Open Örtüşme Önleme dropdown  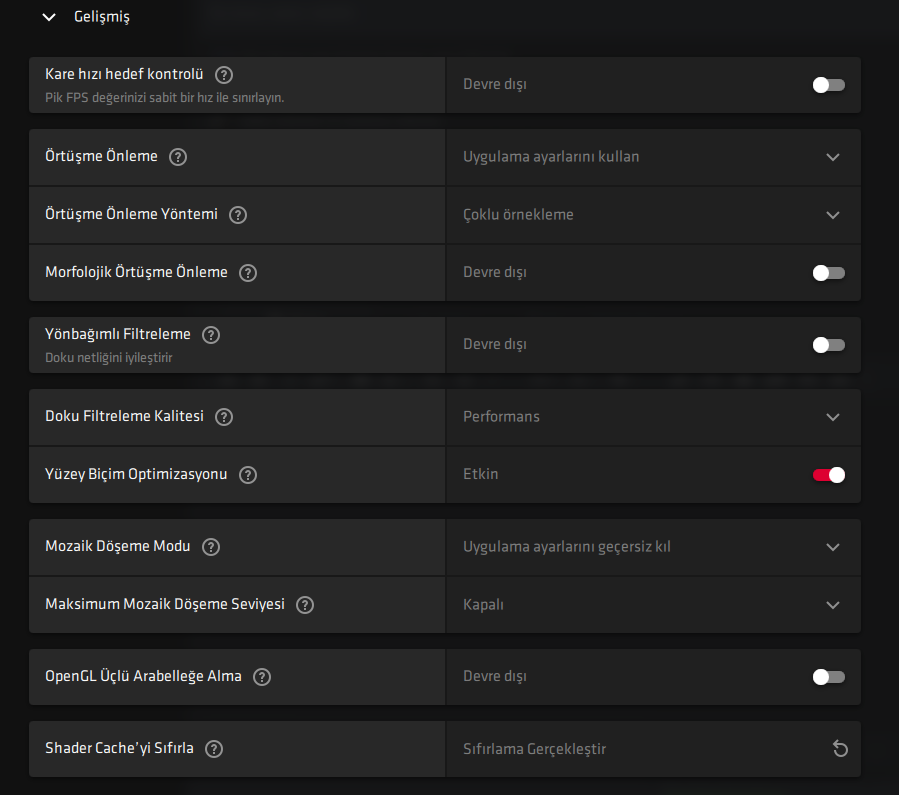(833, 157)
